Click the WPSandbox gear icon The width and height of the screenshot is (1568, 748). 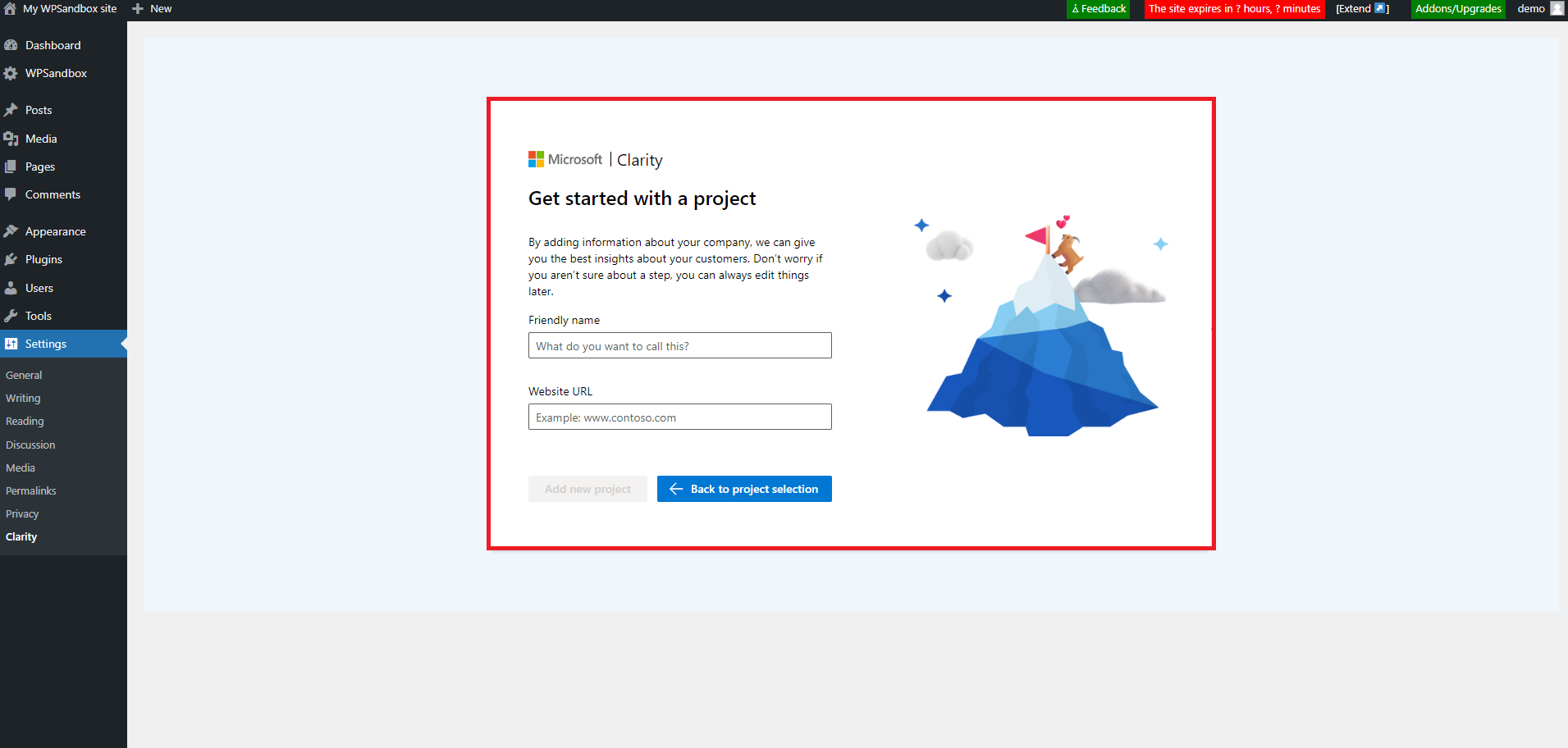[x=11, y=73]
